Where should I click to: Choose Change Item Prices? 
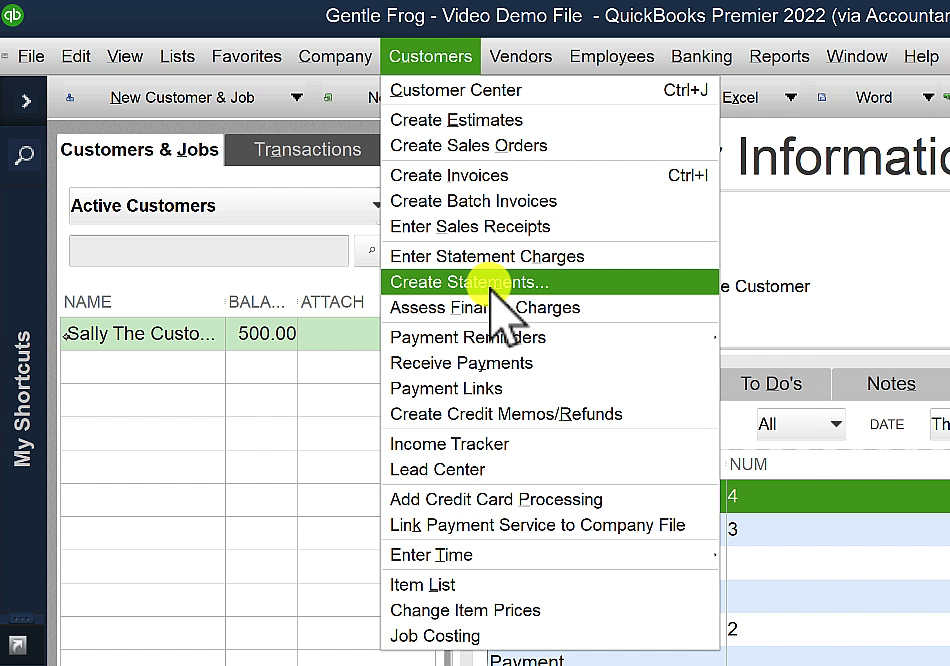pos(550,610)
